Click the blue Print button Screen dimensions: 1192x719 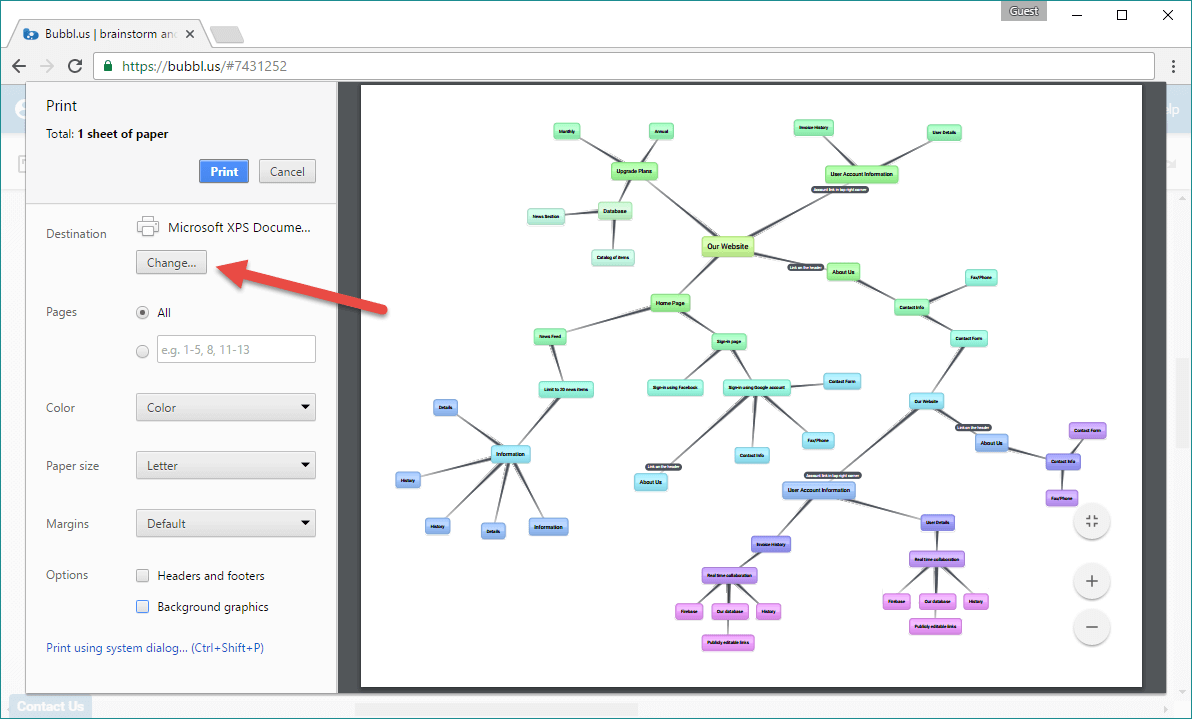pos(224,172)
